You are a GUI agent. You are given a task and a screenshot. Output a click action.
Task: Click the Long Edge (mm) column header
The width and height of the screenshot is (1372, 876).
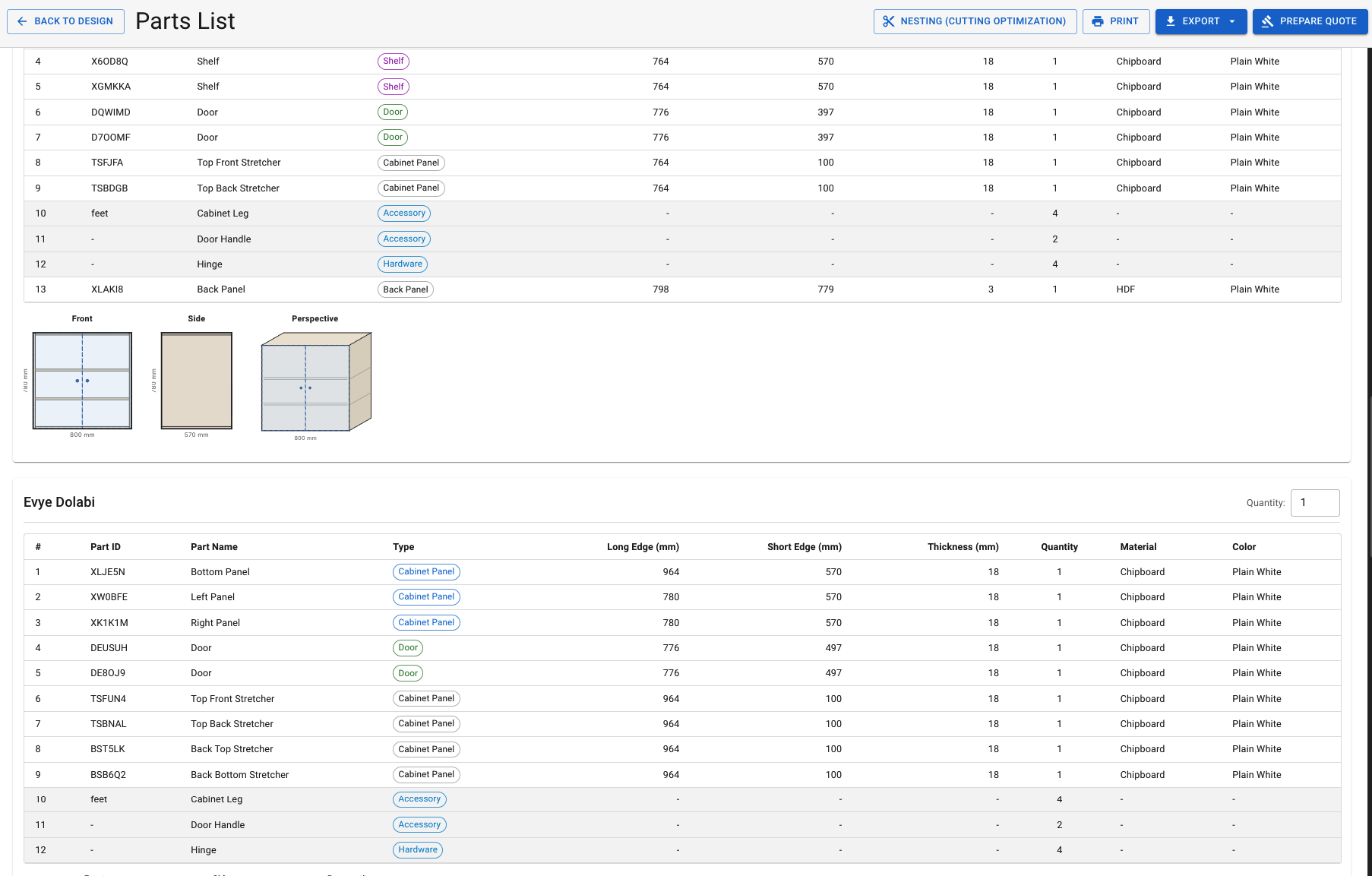pyautogui.click(x=643, y=547)
